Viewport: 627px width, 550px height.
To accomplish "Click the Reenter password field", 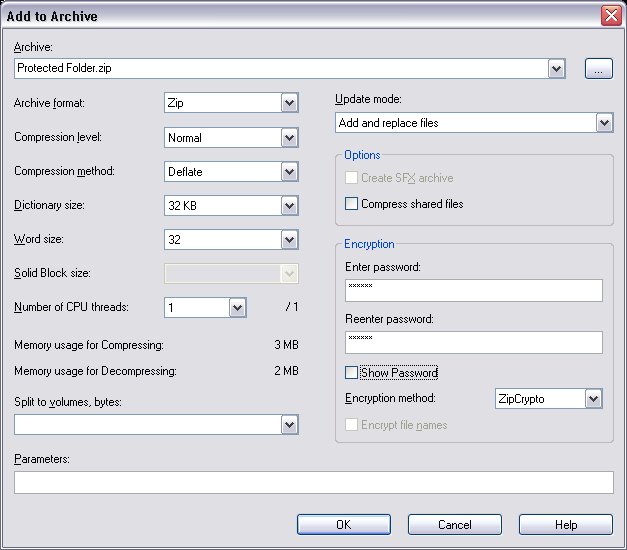I will (x=473, y=342).
